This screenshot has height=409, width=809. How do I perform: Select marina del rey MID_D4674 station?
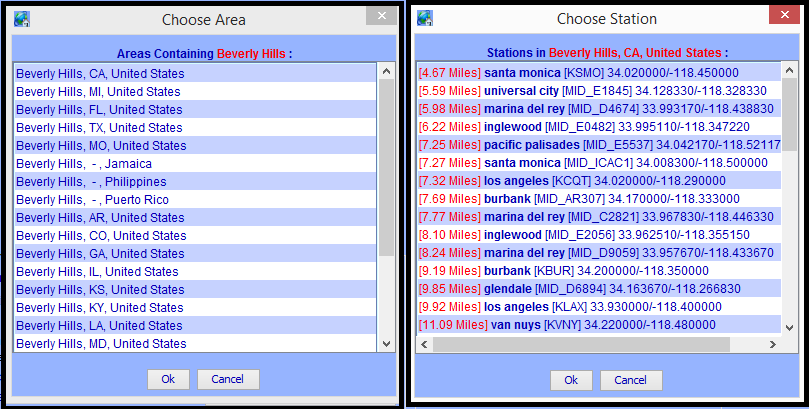coord(600,109)
